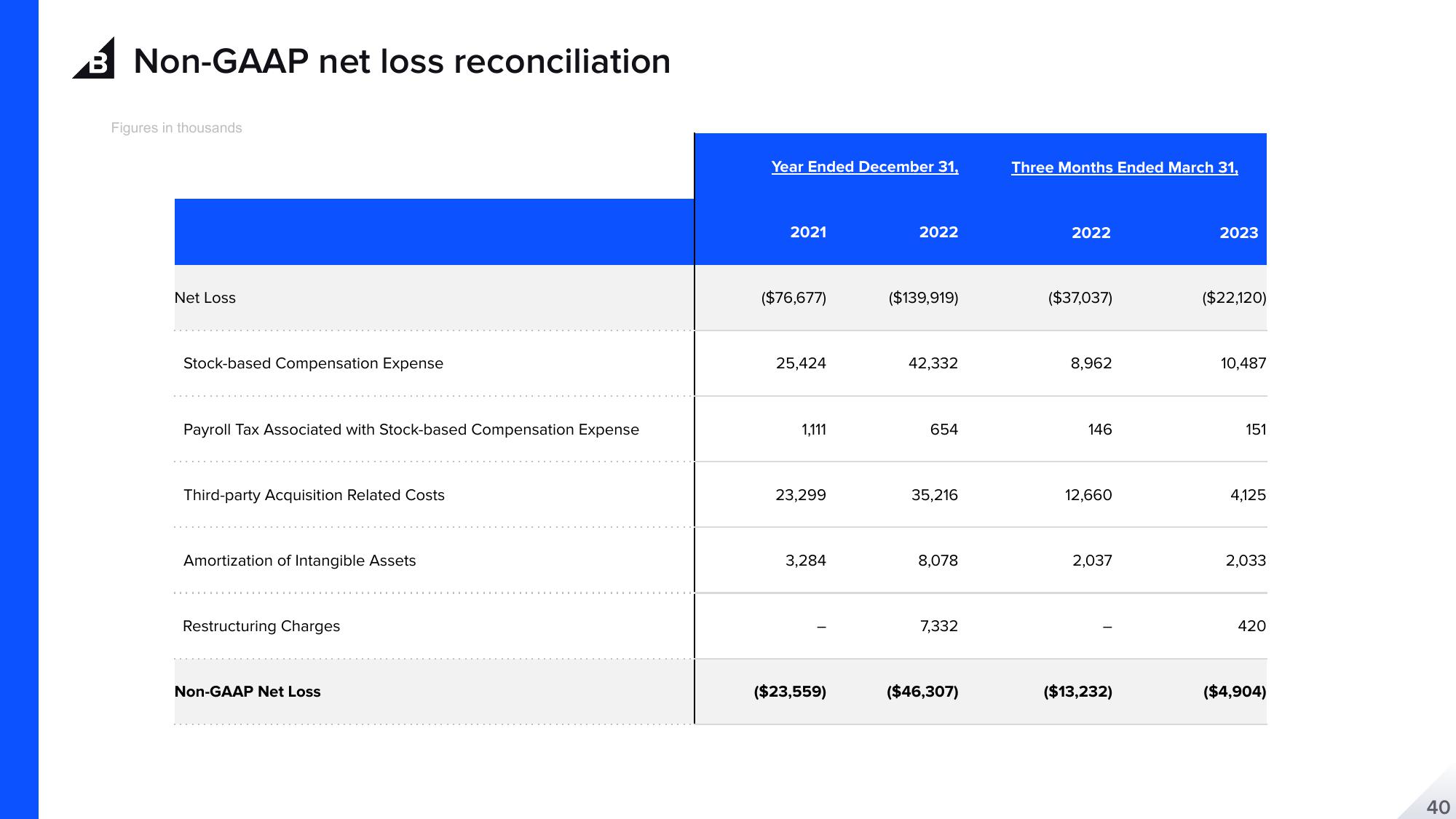Click the 'Third-party Acquisition Related Costs' label
Screen dimensions: 1456x819
pos(314,495)
